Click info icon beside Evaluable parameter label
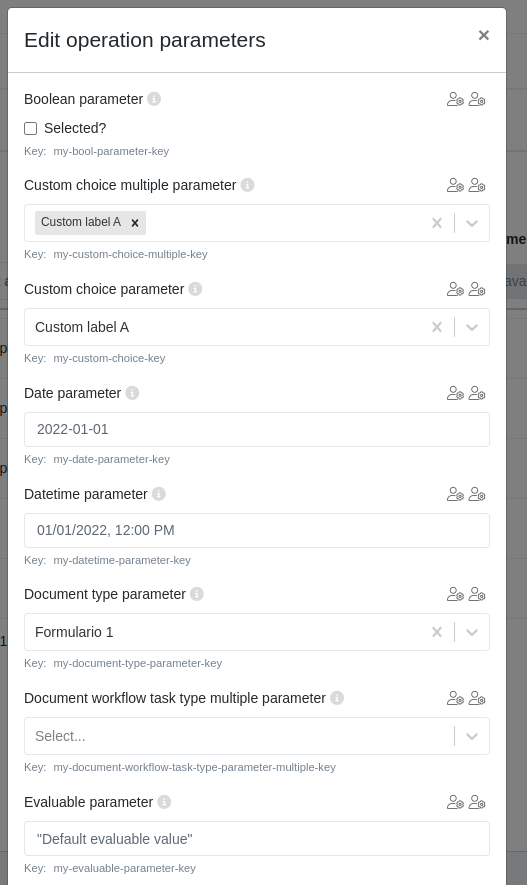 (x=164, y=801)
